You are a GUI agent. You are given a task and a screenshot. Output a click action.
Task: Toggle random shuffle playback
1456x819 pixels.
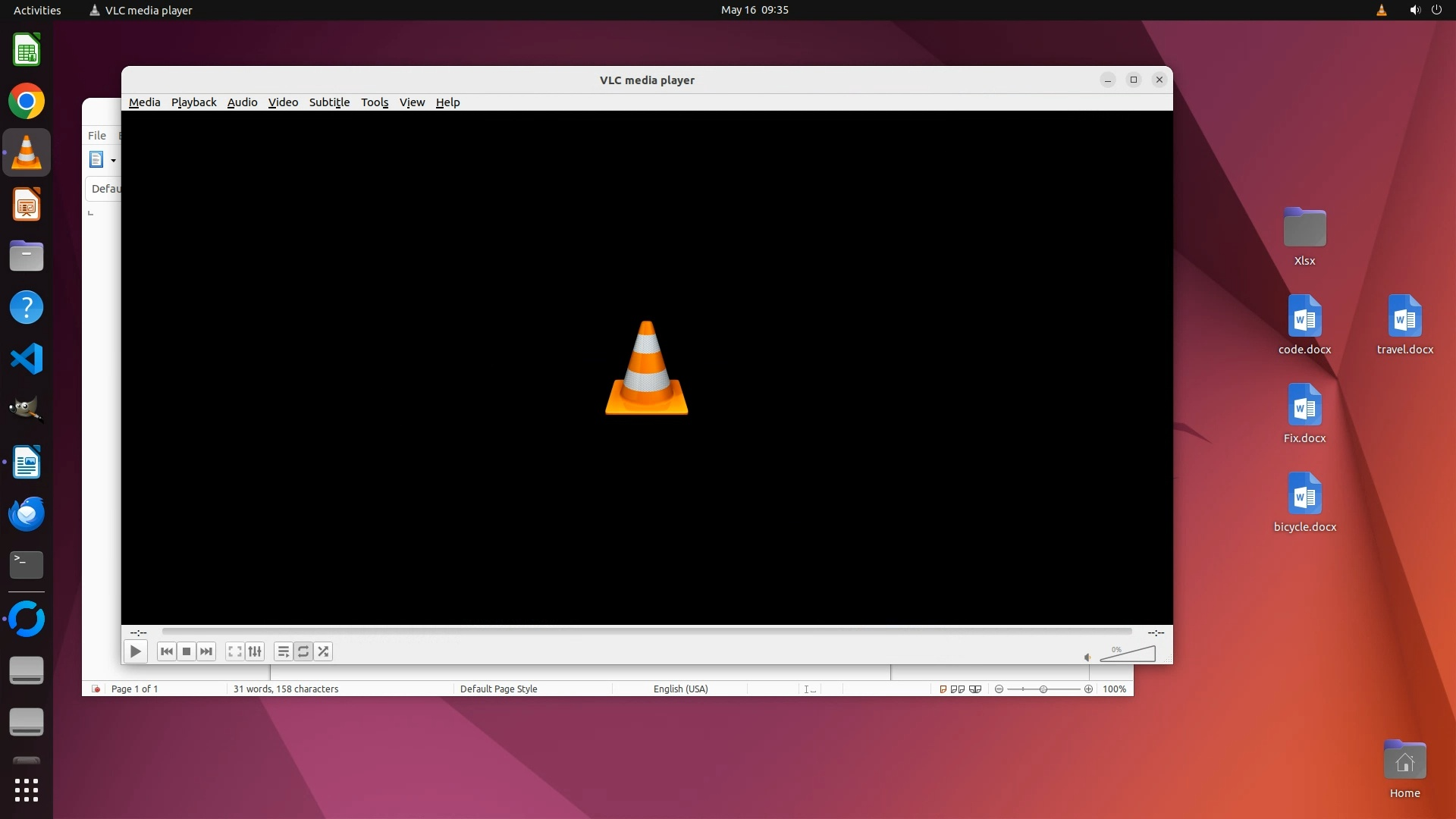tap(323, 651)
